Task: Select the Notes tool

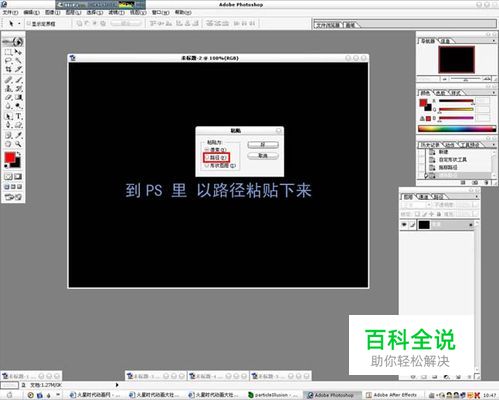Action: click(x=8, y=135)
